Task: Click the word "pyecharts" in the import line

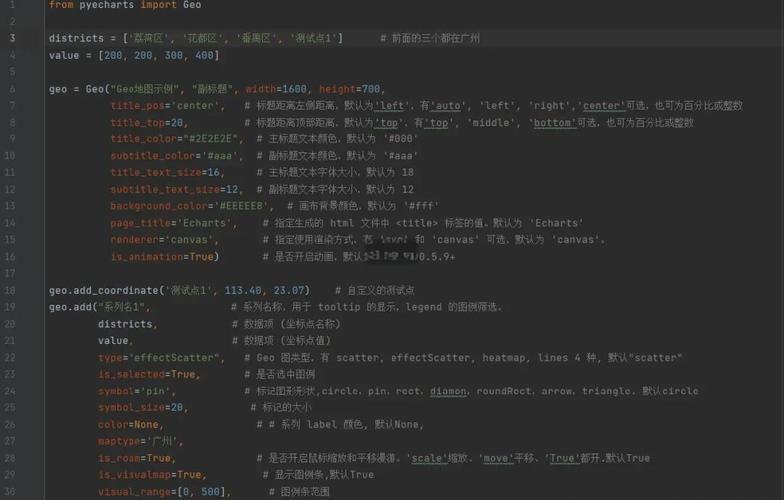Action: [106, 5]
